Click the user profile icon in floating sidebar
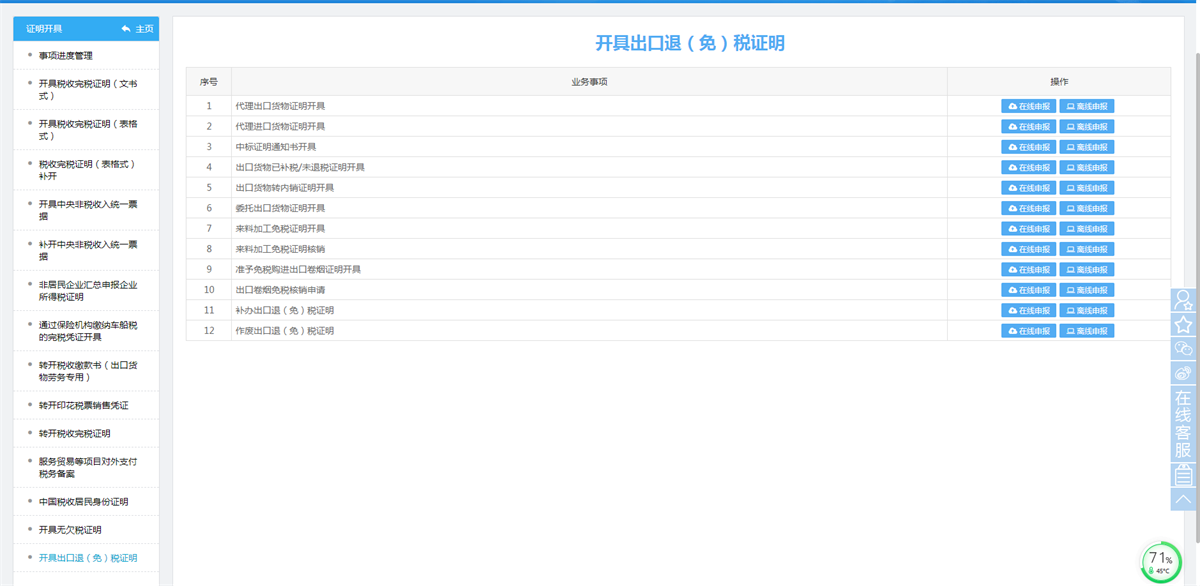 point(1183,300)
